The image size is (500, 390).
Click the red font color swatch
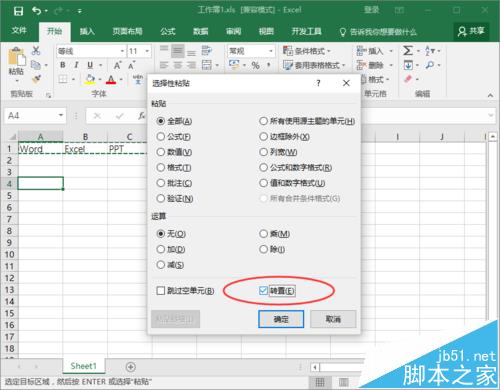tap(111, 79)
